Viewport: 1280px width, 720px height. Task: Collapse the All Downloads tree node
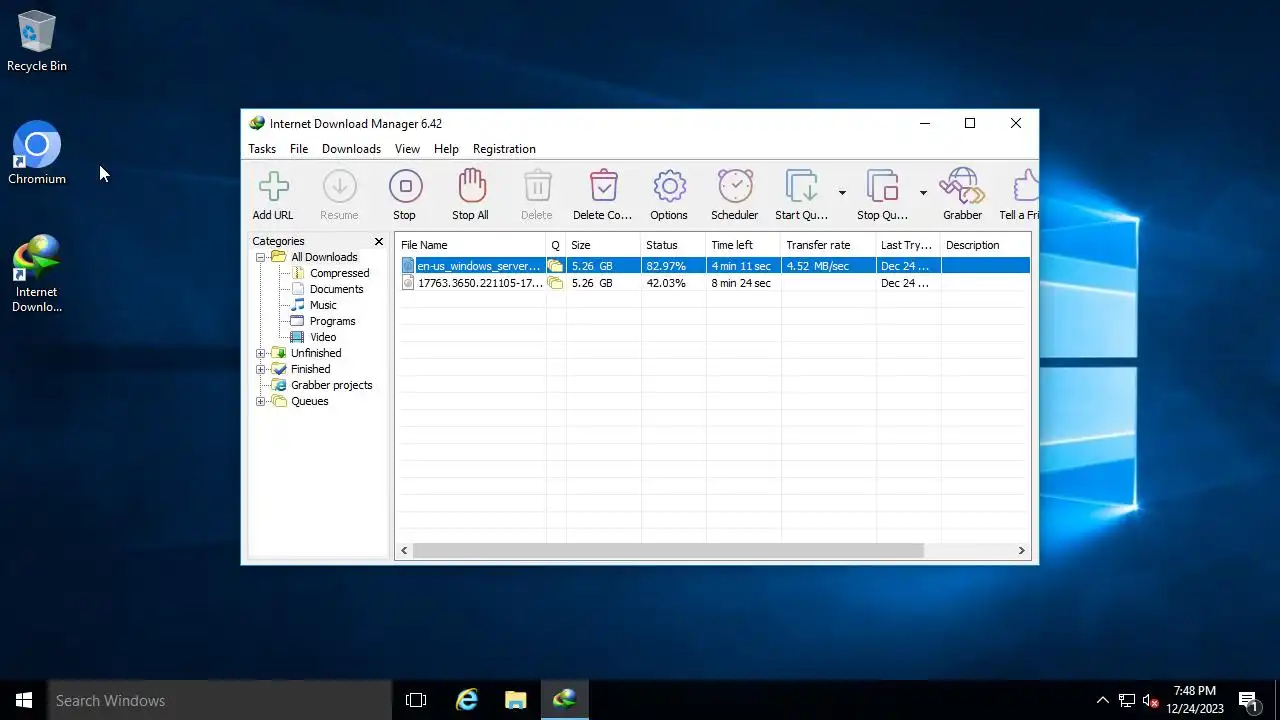261,257
